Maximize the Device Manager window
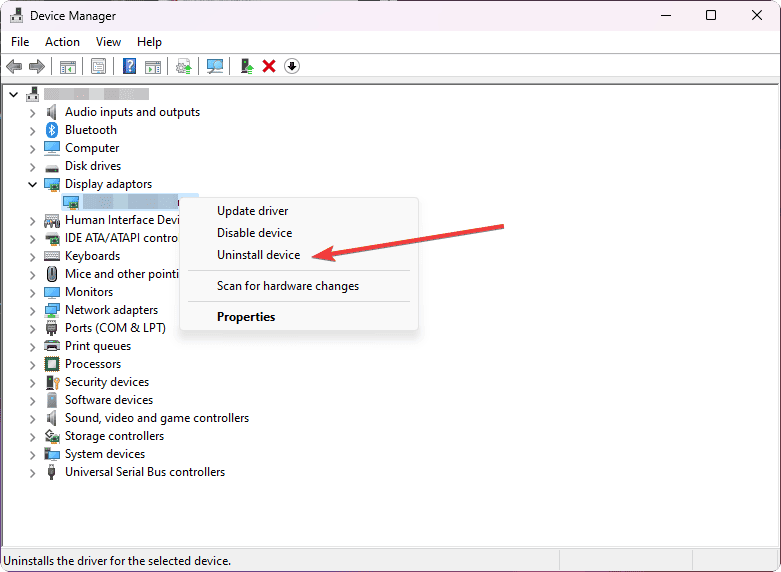The height and width of the screenshot is (572, 781). pyautogui.click(x=711, y=15)
